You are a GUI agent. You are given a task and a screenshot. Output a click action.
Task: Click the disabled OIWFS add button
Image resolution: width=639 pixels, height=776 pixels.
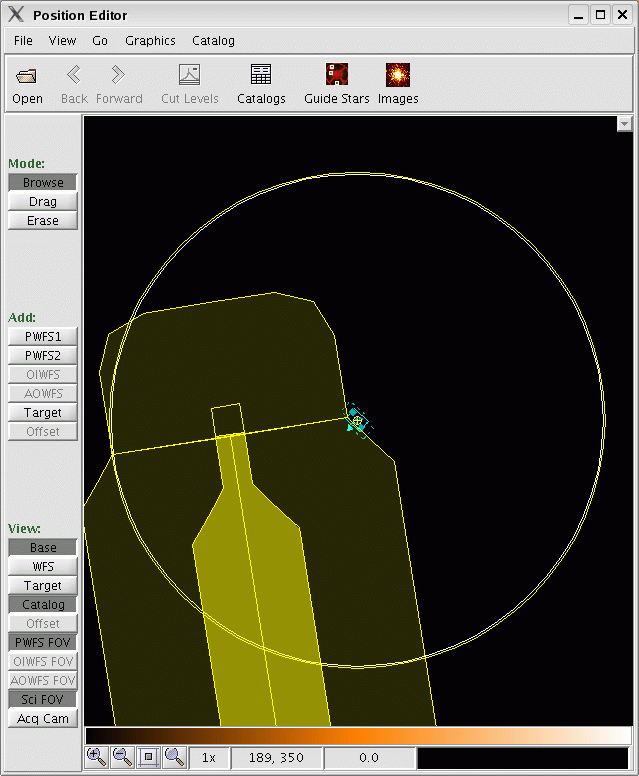tap(43, 374)
